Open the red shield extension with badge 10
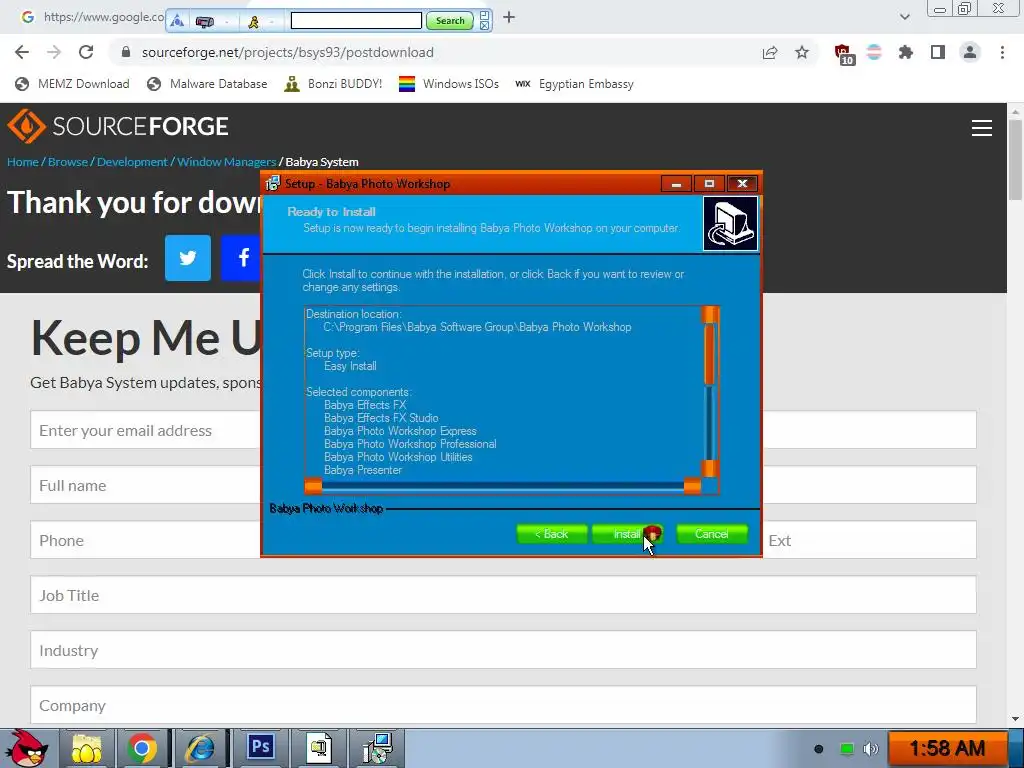The width and height of the screenshot is (1024, 768). (844, 54)
